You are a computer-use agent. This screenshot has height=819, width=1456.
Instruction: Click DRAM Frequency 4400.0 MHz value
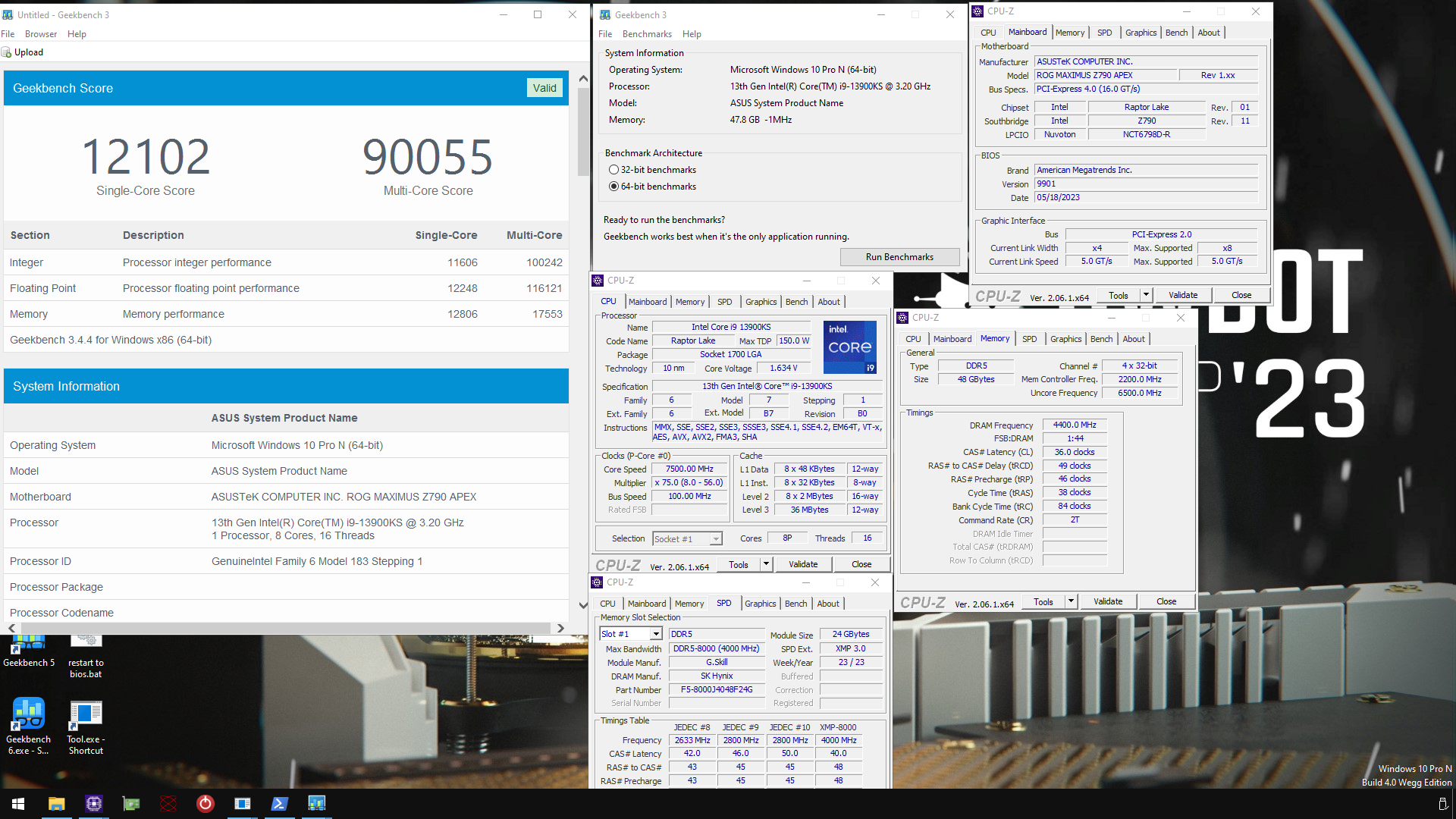click(x=1075, y=425)
